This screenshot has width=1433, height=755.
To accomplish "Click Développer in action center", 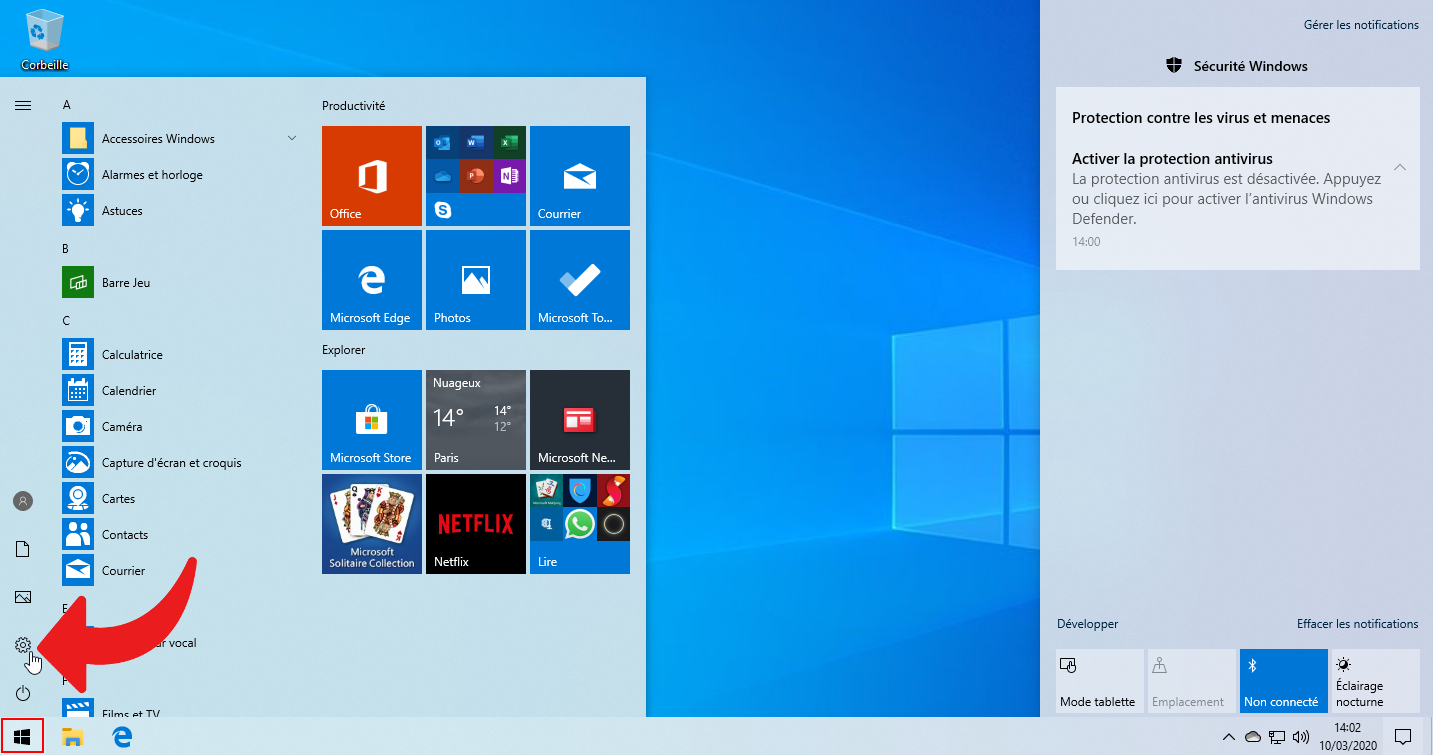I will pos(1087,624).
